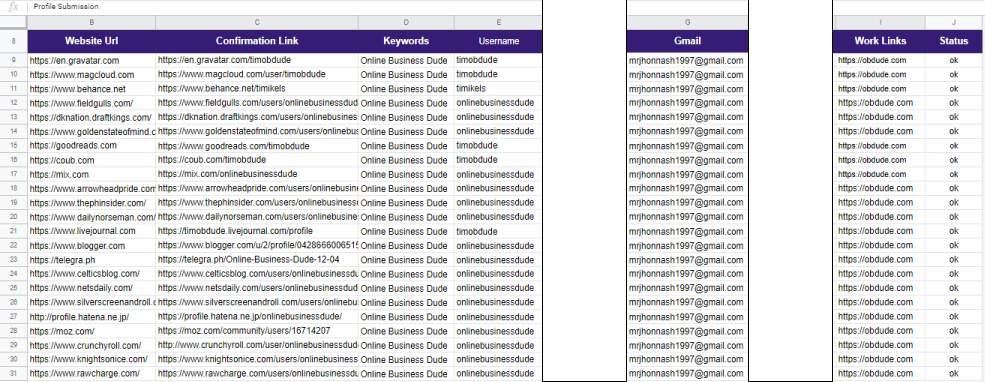
Task: Select onlinebusinessdude username in fieldgulls row
Action: [x=498, y=103]
